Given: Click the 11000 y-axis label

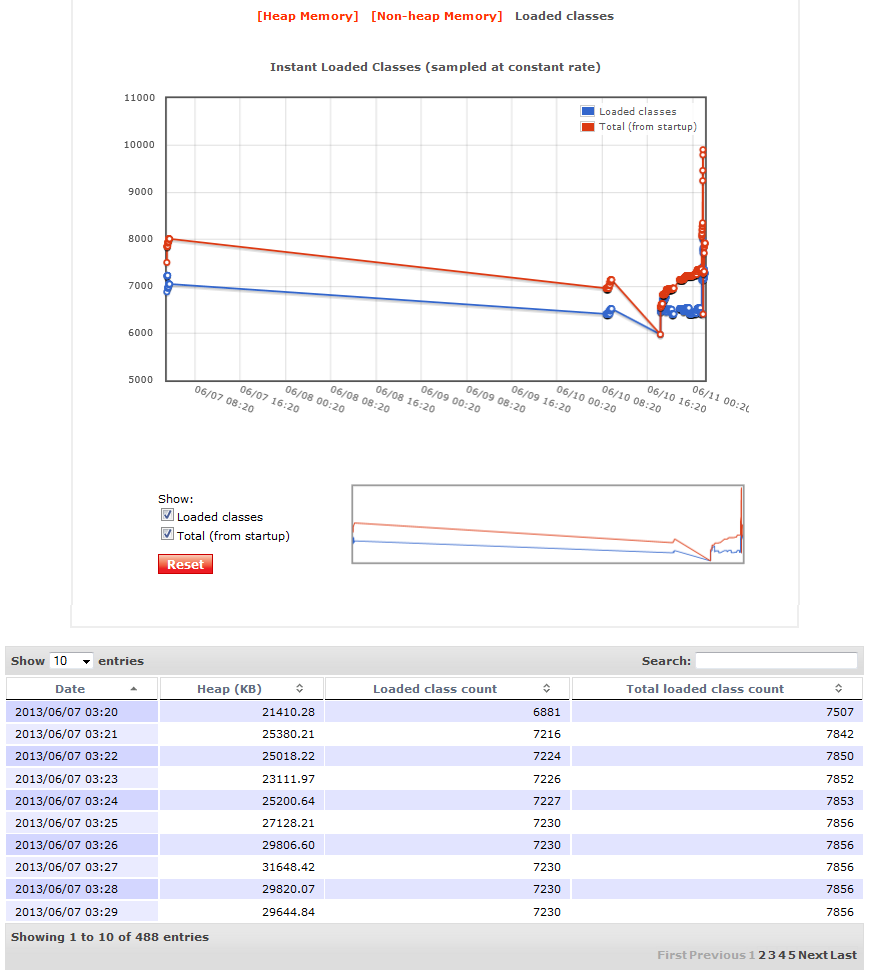Looking at the screenshot, I should pyautogui.click(x=139, y=97).
